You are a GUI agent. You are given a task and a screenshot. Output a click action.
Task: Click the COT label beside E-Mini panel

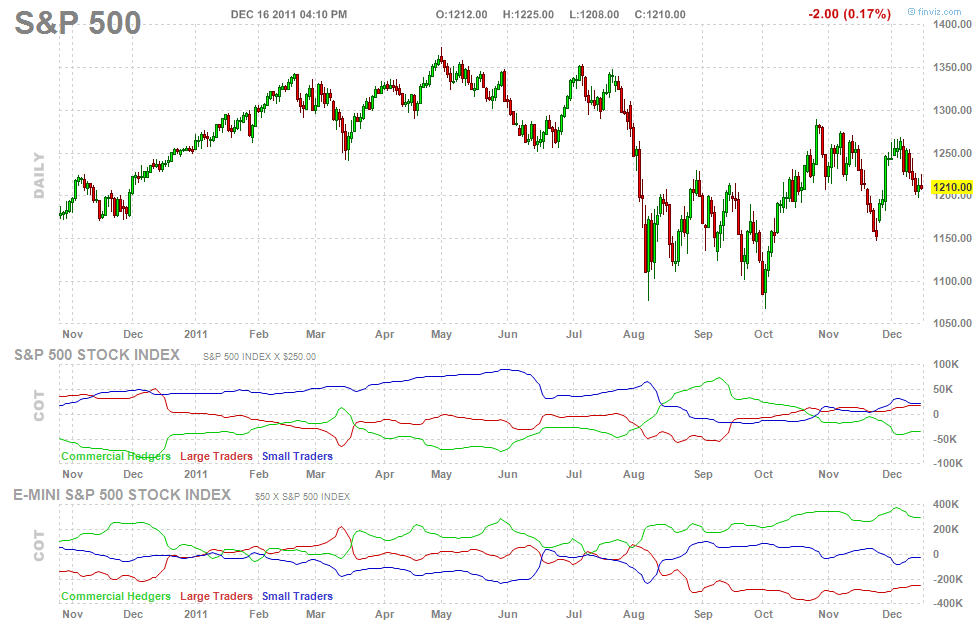pos(39,546)
